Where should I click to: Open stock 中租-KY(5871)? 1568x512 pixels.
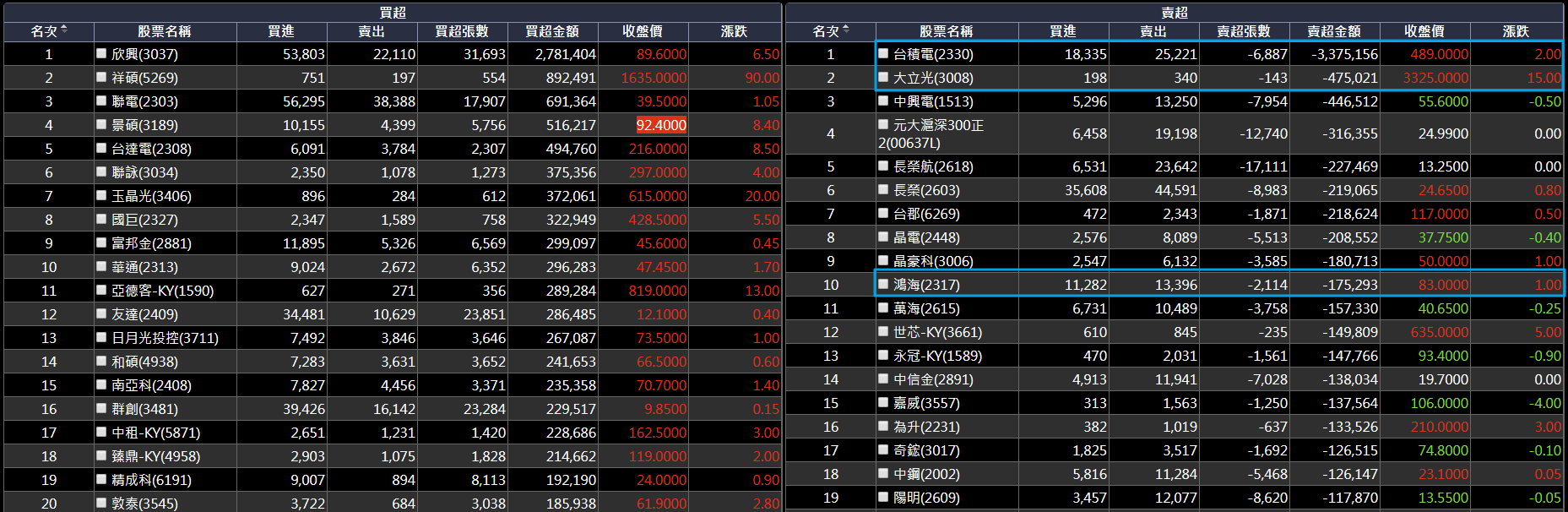click(156, 433)
